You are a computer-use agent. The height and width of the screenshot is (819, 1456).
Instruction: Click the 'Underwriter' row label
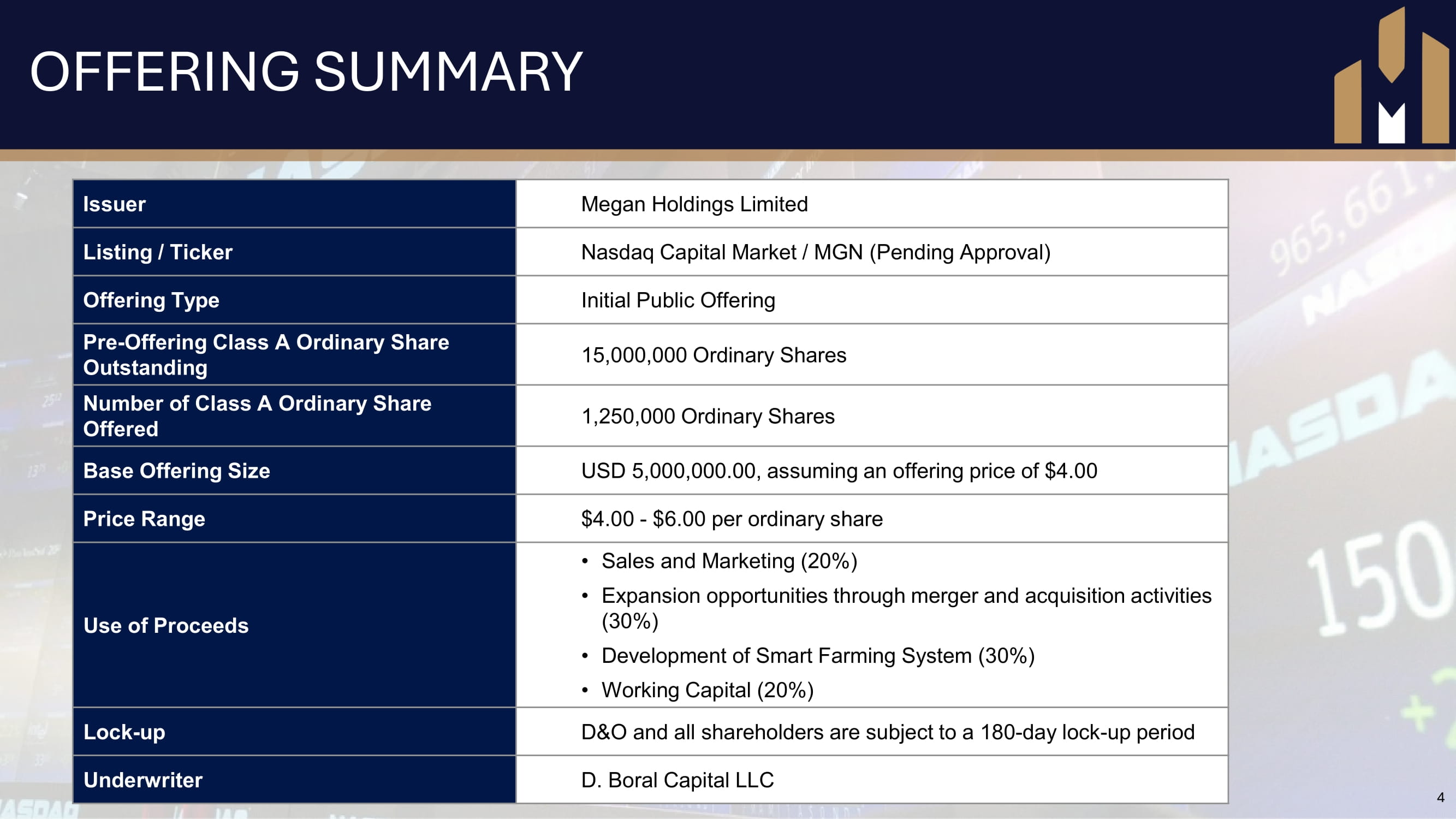click(x=142, y=780)
